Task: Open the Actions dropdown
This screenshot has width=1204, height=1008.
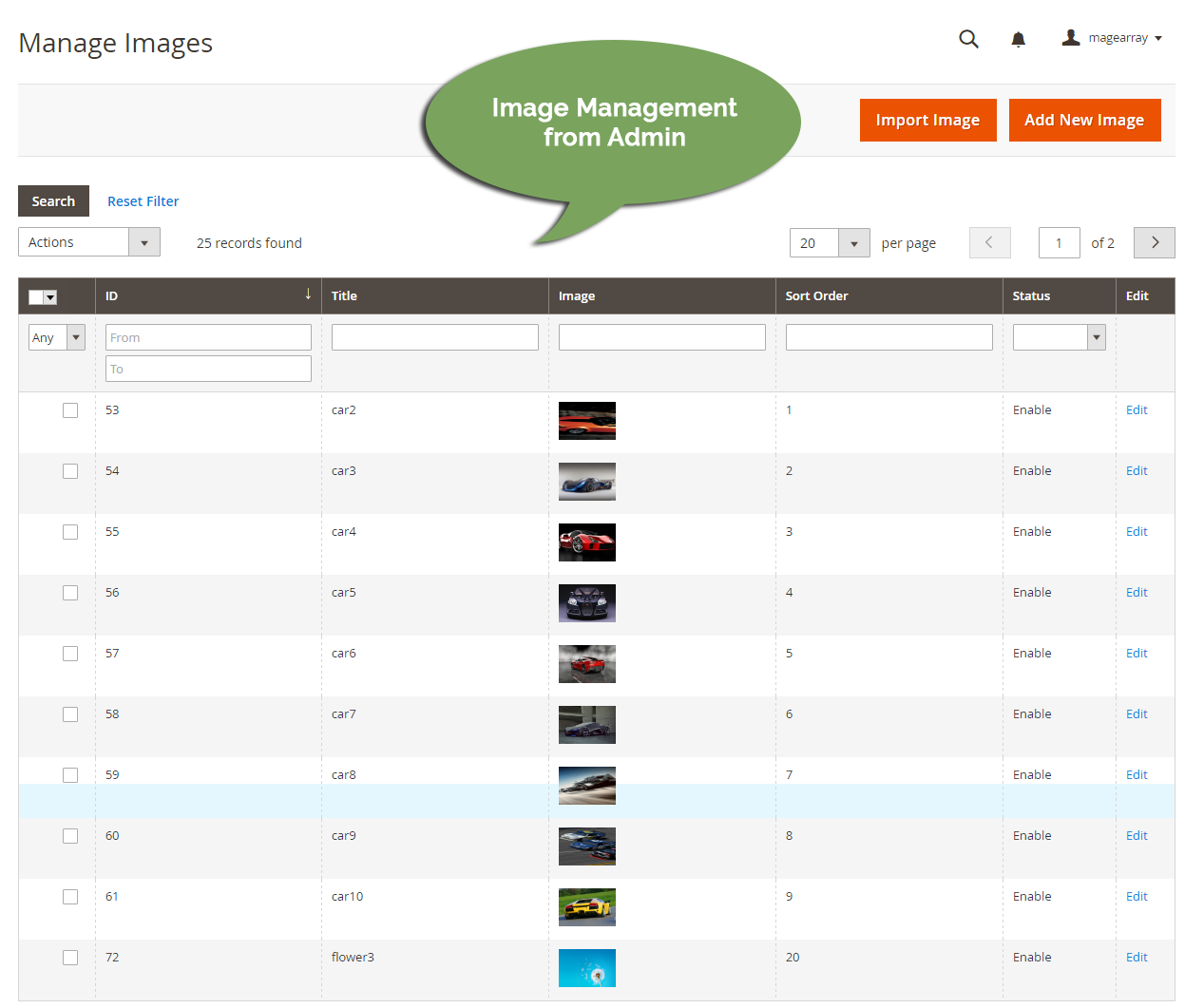Action: [88, 241]
